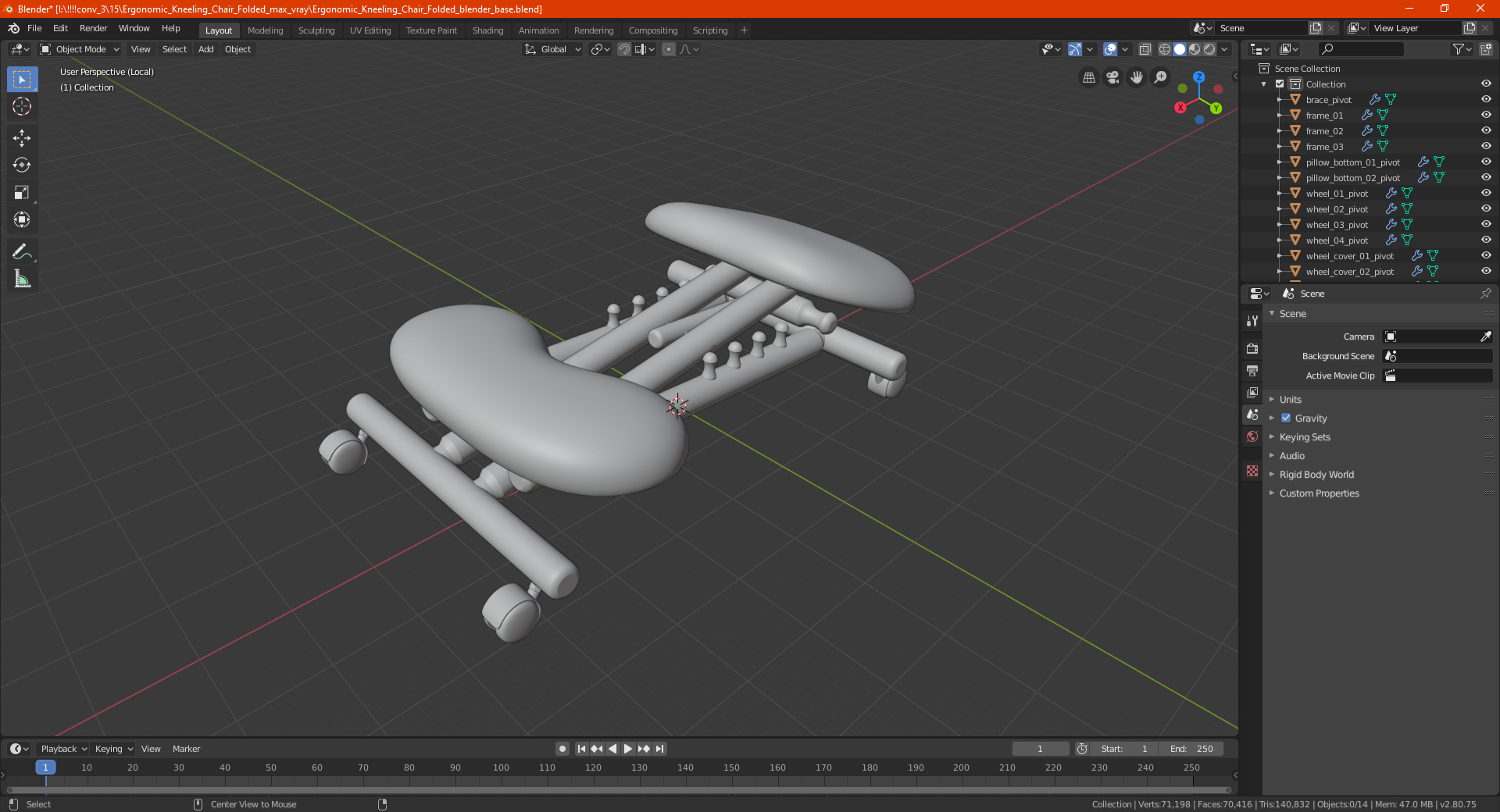This screenshot has height=812, width=1500.
Task: Open the Active Tool properties tab
Action: (x=1252, y=320)
